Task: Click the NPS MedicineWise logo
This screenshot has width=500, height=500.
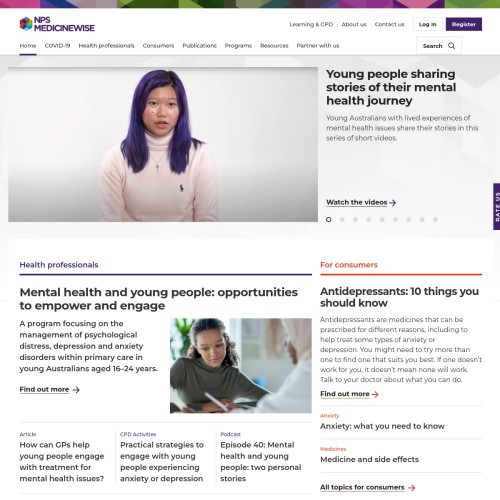Action: pyautogui.click(x=57, y=24)
